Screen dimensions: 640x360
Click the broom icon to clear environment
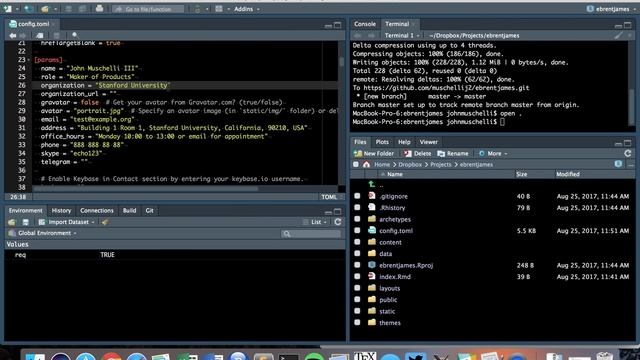point(105,222)
